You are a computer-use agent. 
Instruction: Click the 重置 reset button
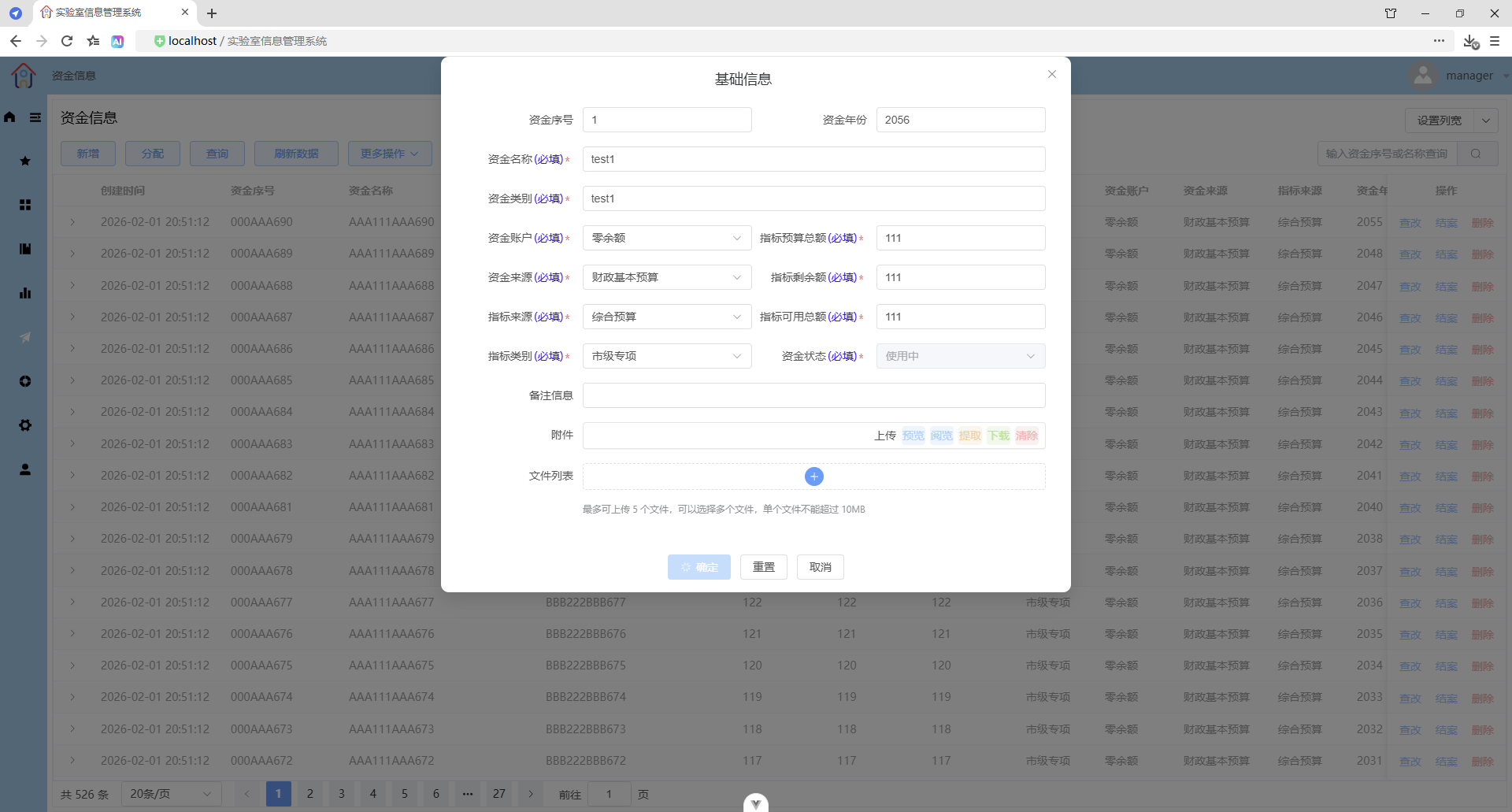[764, 567]
